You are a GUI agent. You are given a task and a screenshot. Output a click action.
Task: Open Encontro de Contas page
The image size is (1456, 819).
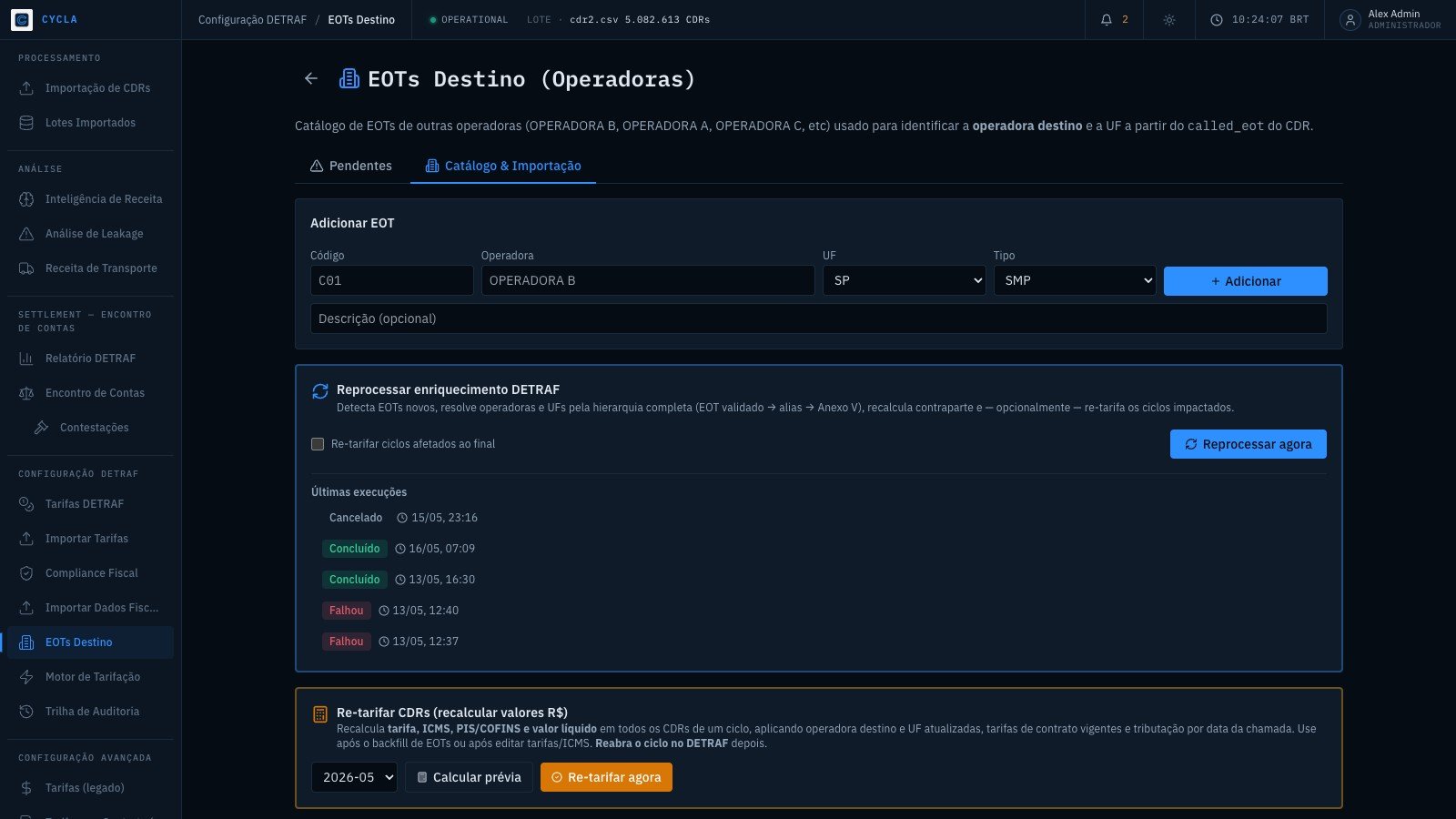(90, 393)
